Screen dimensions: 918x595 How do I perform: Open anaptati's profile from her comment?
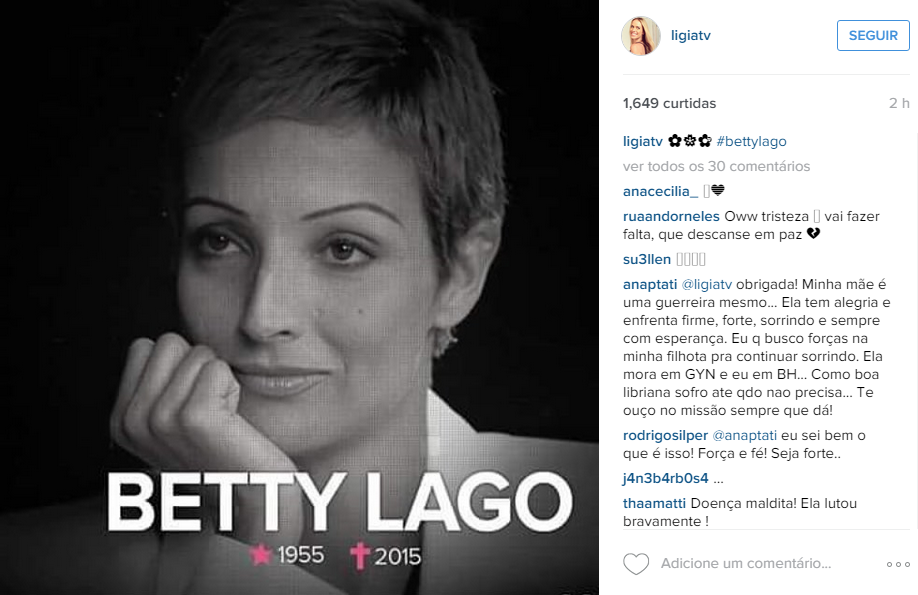pos(650,285)
